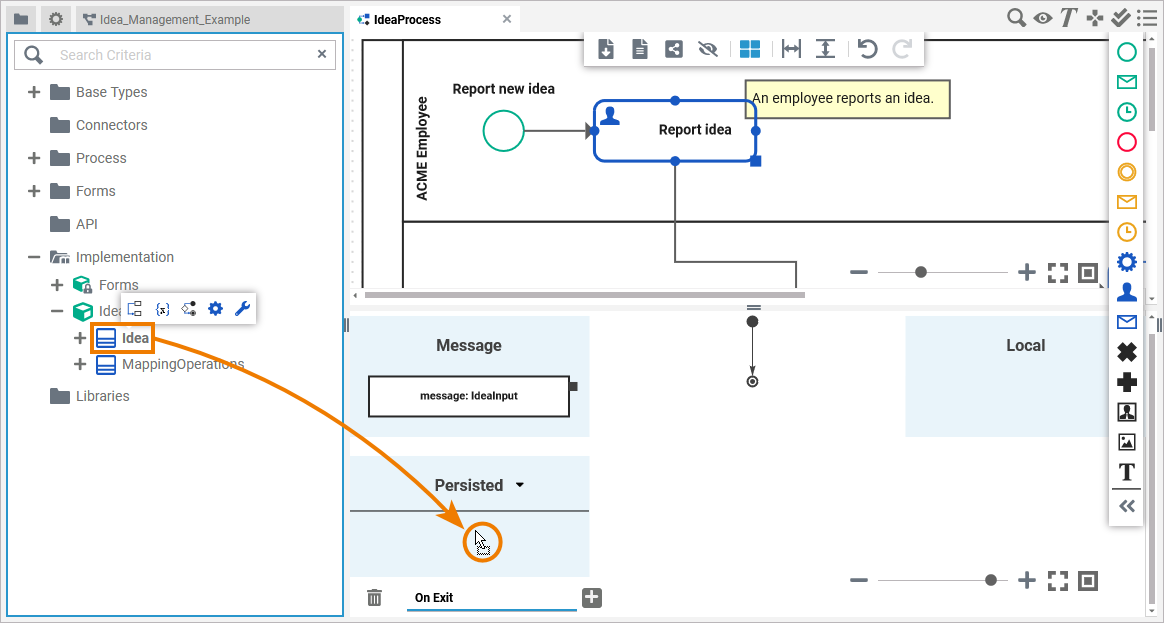Screen dimensions: 1164x623
Task: Select the red end event shape
Action: click(x=1126, y=142)
